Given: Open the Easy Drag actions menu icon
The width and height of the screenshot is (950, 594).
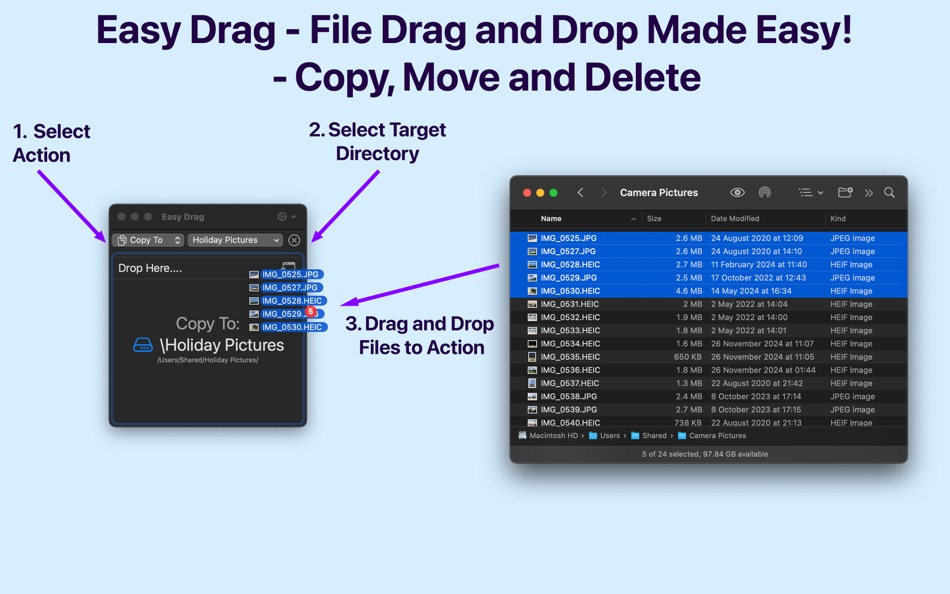Looking at the screenshot, I should click(287, 216).
